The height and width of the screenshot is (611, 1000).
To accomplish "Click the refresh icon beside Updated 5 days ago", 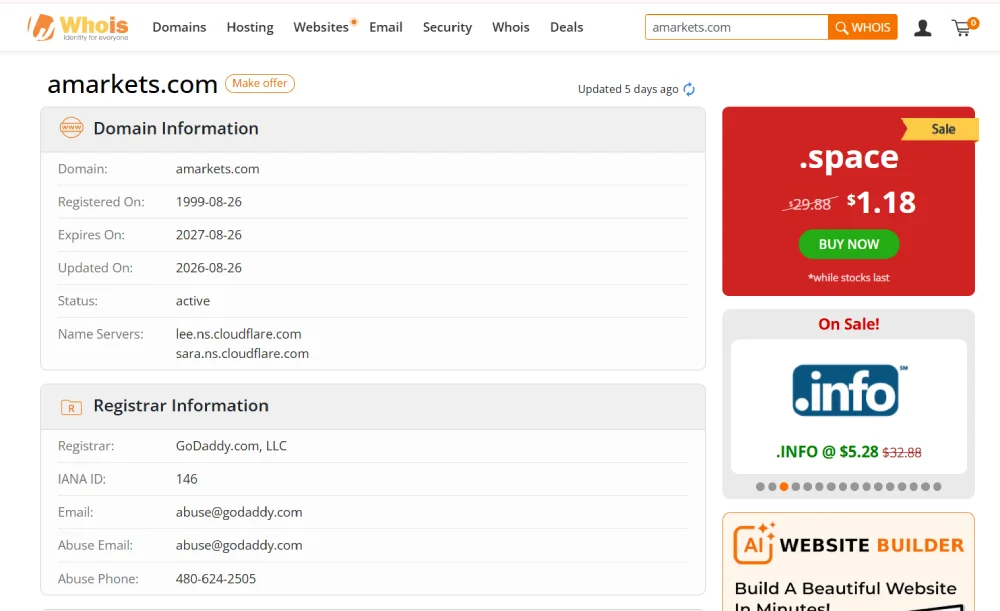I will pyautogui.click(x=689, y=89).
